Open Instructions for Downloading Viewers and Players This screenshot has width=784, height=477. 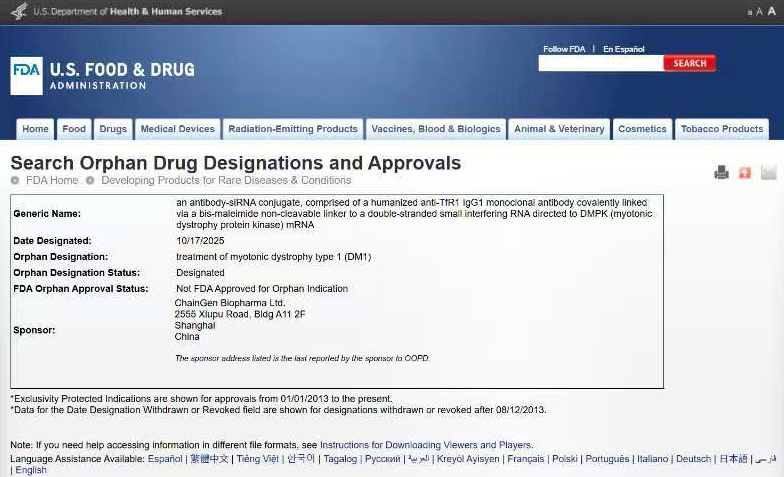(x=426, y=445)
